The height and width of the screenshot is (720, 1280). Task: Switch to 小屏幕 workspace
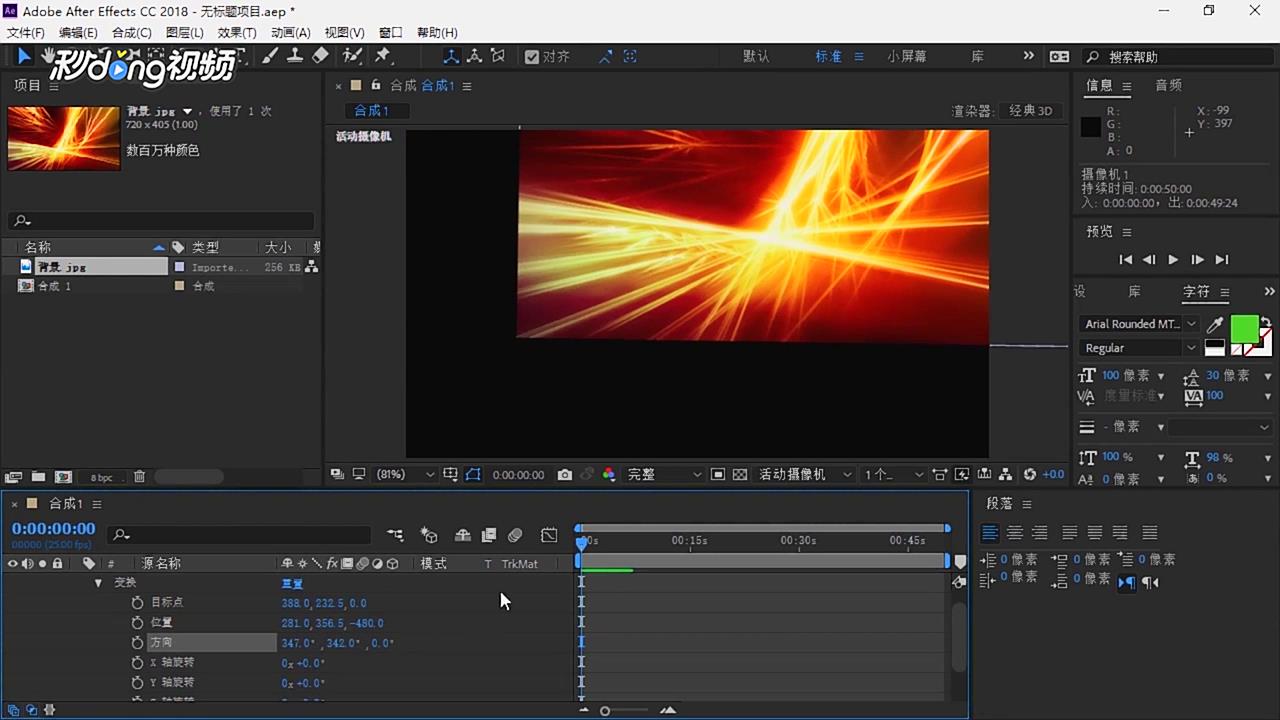coord(906,56)
